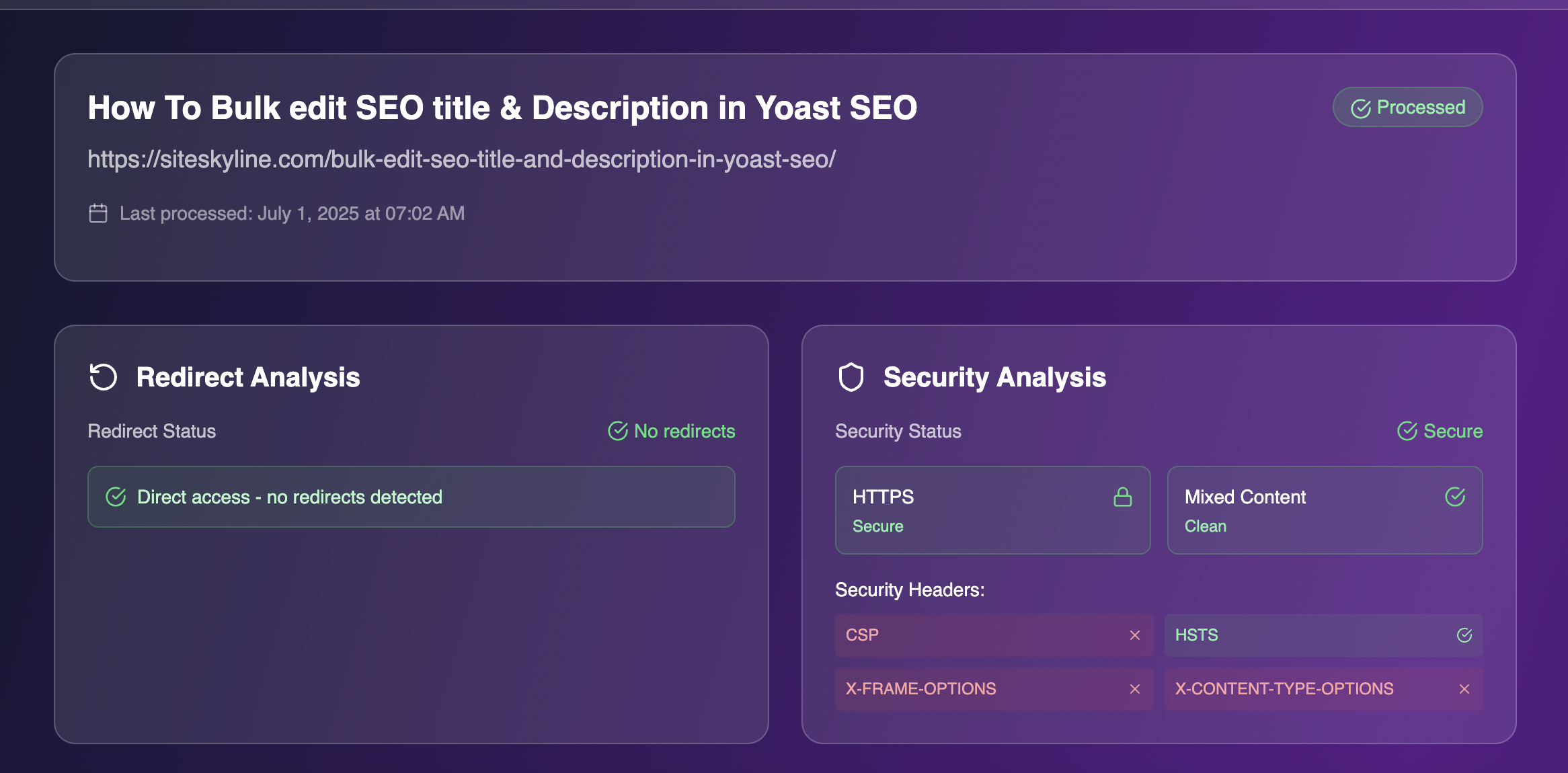Select the Mixed Content Clean card
1568x773 pixels.
[x=1325, y=510]
